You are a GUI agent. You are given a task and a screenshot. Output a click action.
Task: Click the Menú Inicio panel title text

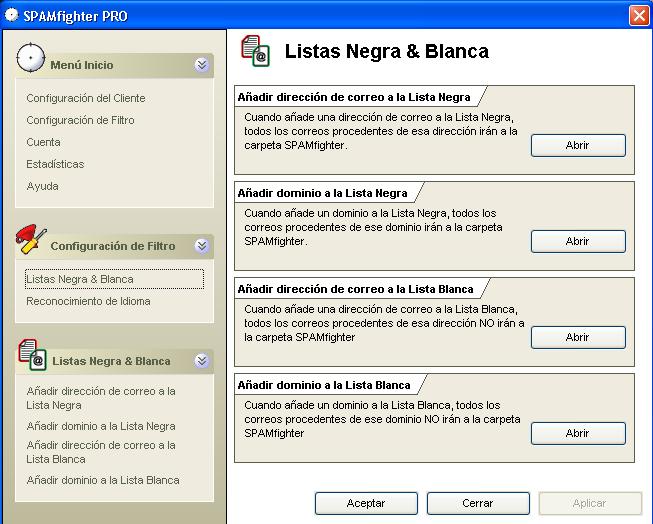(82, 65)
